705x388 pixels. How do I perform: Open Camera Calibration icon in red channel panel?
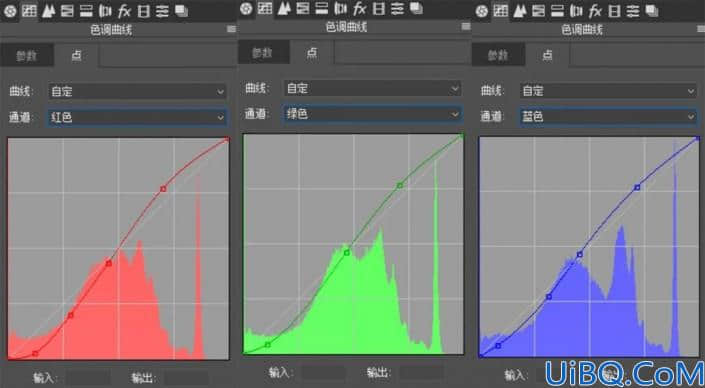click(x=143, y=11)
